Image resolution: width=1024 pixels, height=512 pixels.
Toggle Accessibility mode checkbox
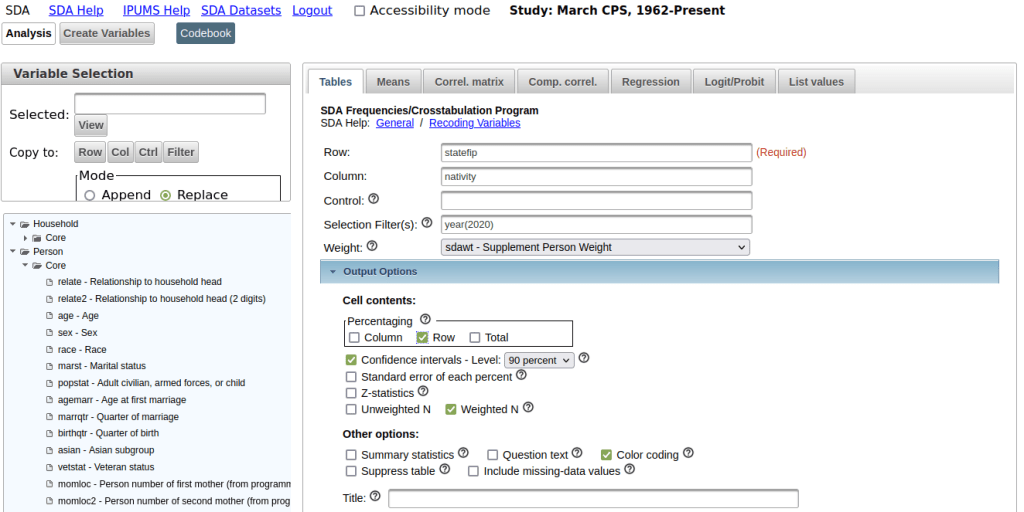(360, 11)
